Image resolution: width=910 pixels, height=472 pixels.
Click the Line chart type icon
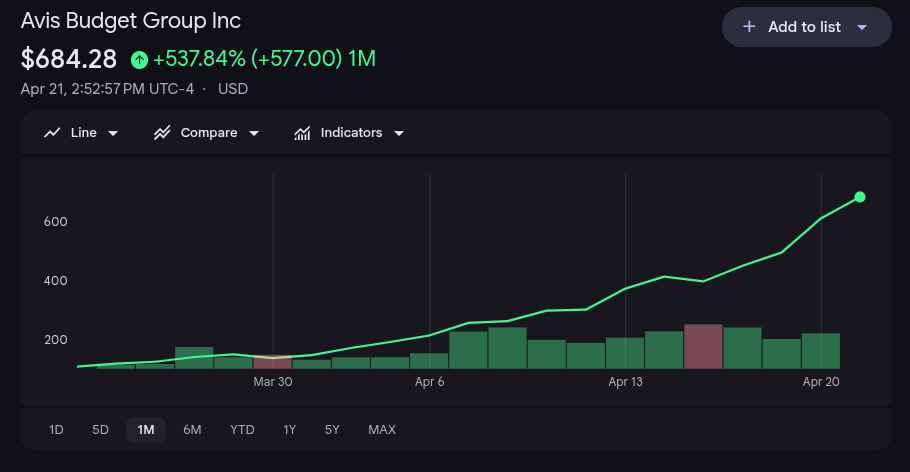tap(53, 133)
